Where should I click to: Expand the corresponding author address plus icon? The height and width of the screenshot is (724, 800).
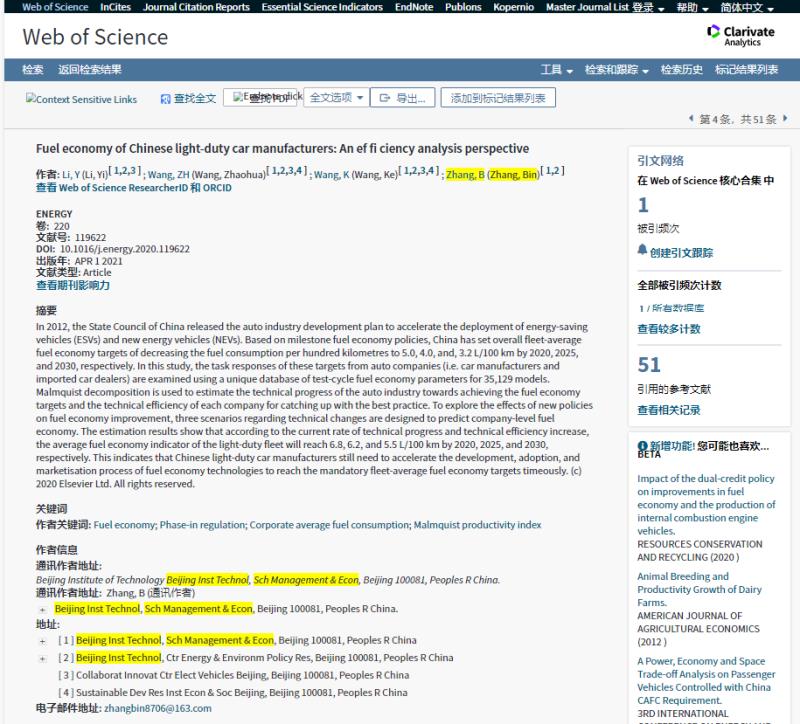coord(42,609)
